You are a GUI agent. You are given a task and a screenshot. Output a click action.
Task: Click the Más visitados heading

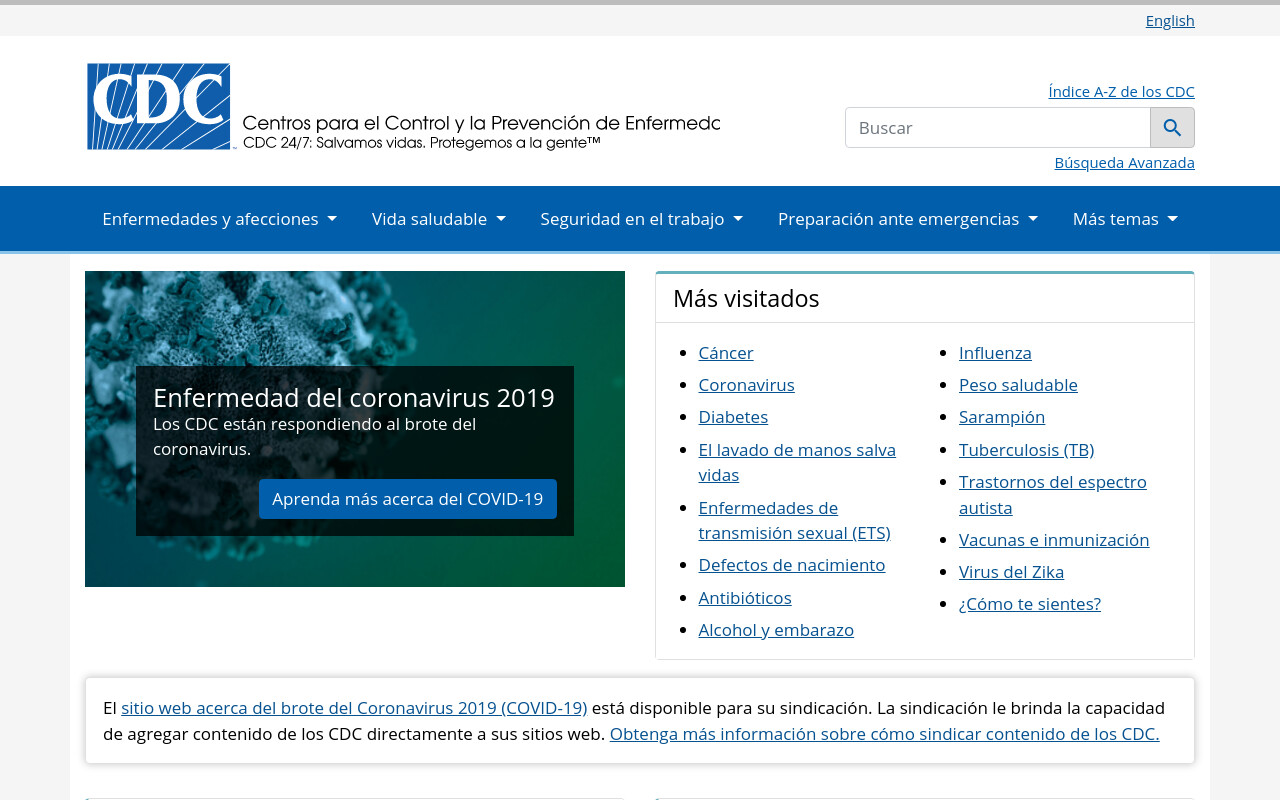tap(746, 299)
